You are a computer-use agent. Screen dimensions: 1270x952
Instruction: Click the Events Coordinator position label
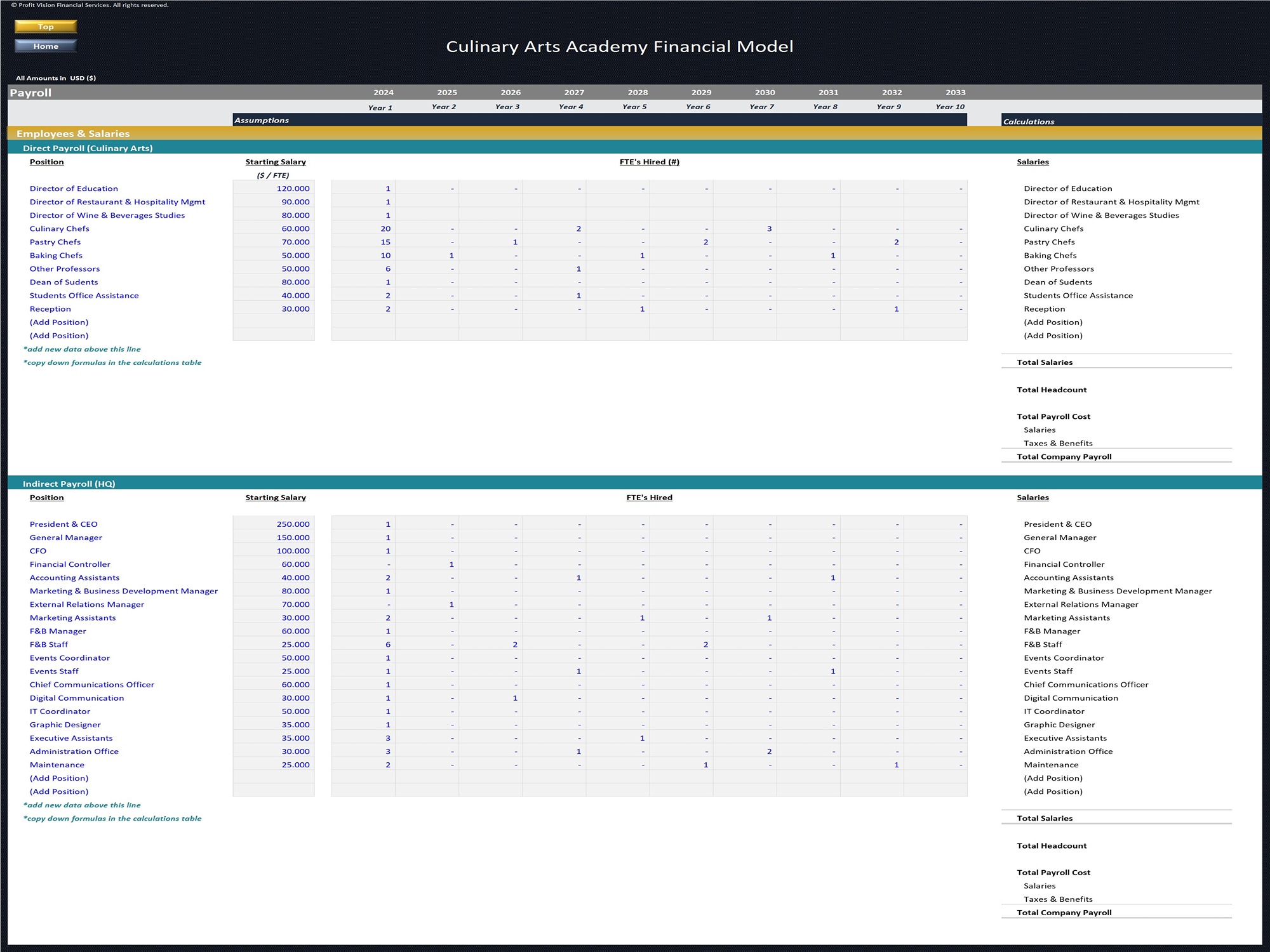[70, 658]
